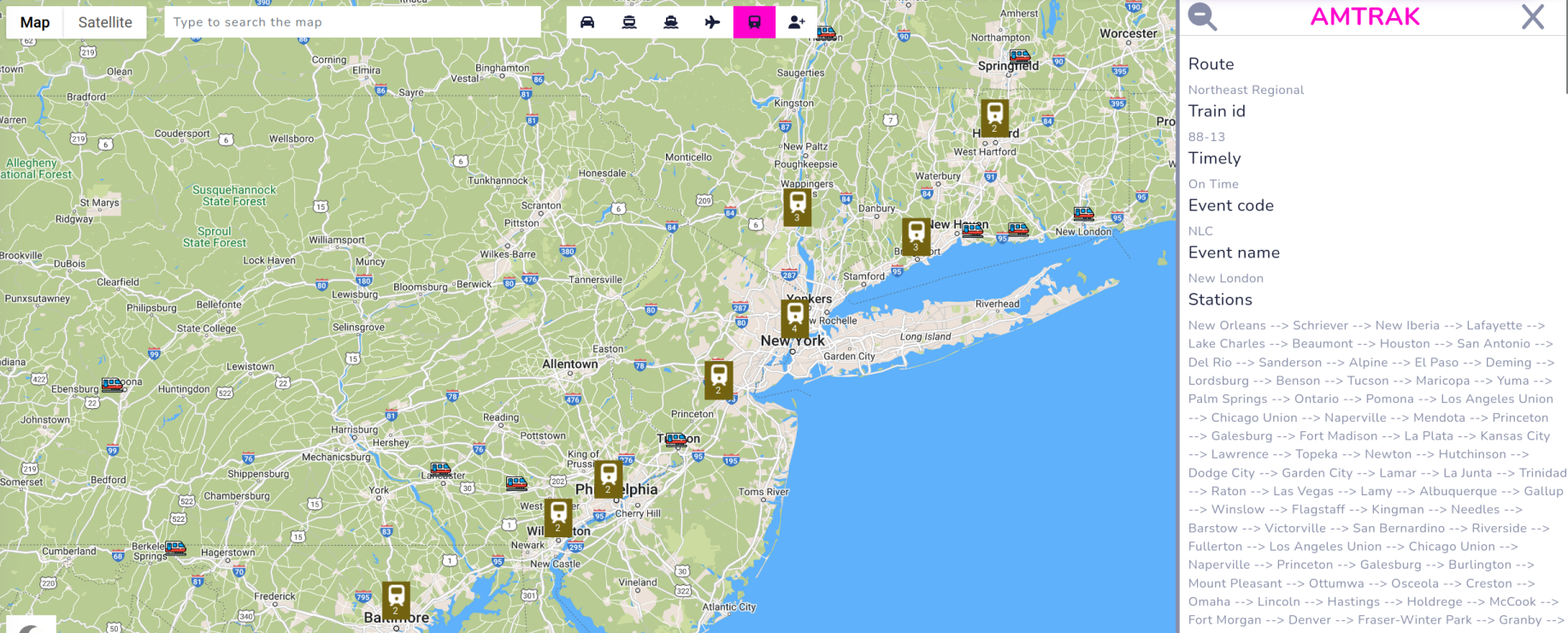Screen dimensions: 1568x633
Task: Click the AMTRAK panel title
Action: (x=1365, y=16)
